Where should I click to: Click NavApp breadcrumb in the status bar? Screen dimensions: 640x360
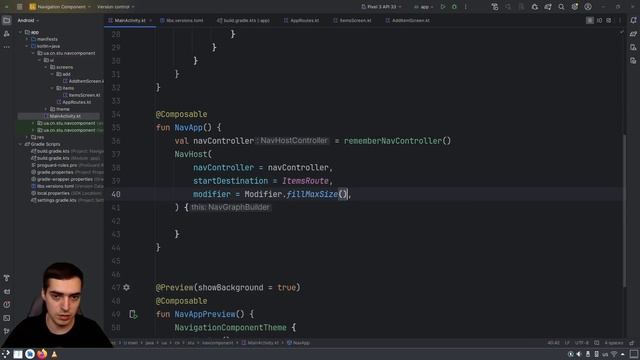298,343
